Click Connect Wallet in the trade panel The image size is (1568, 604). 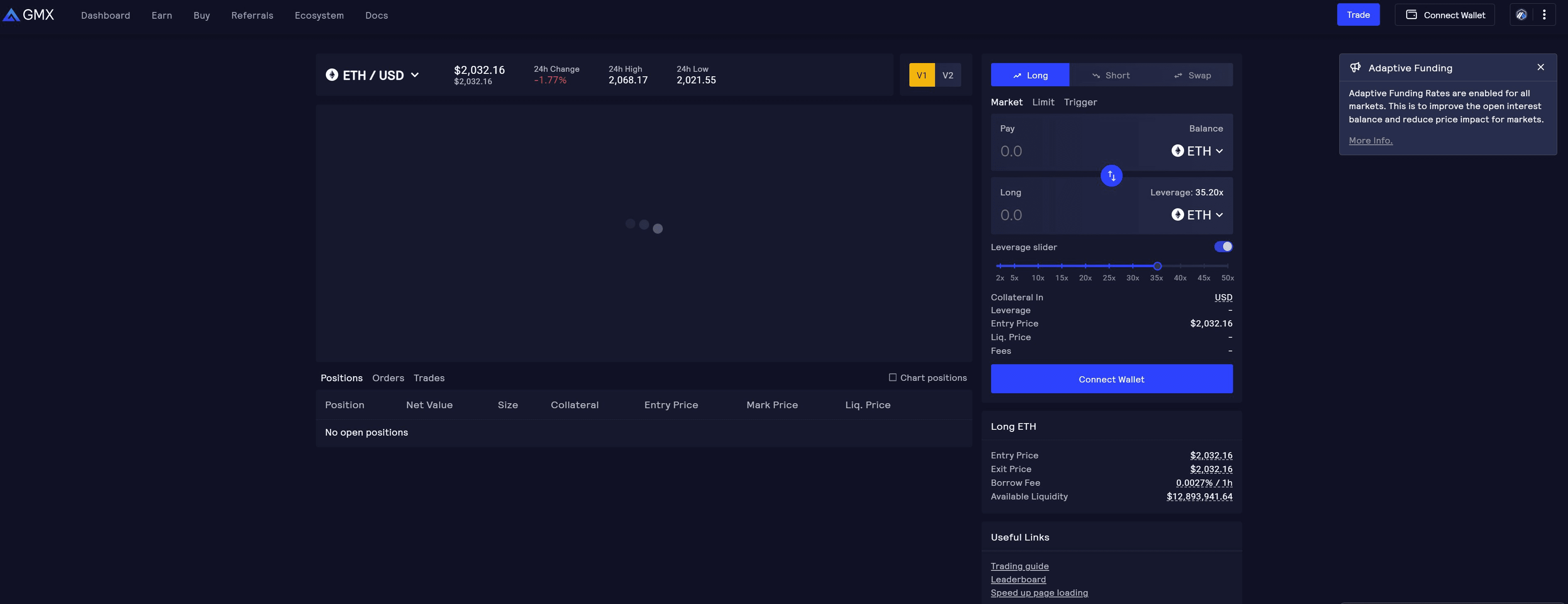coord(1111,378)
